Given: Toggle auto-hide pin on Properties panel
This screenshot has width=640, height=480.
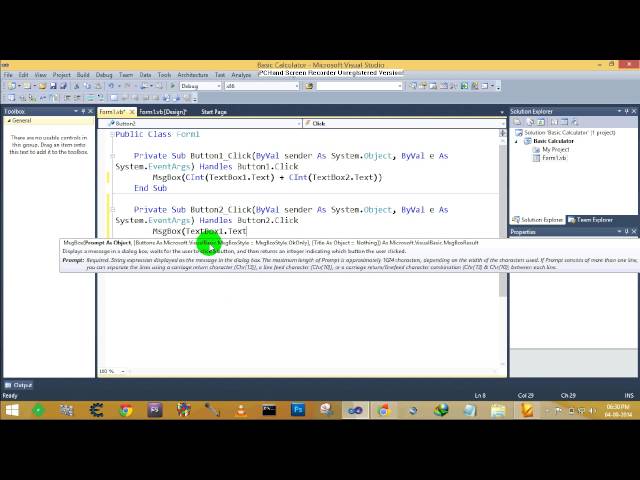Looking at the screenshot, I should [x=627, y=231].
